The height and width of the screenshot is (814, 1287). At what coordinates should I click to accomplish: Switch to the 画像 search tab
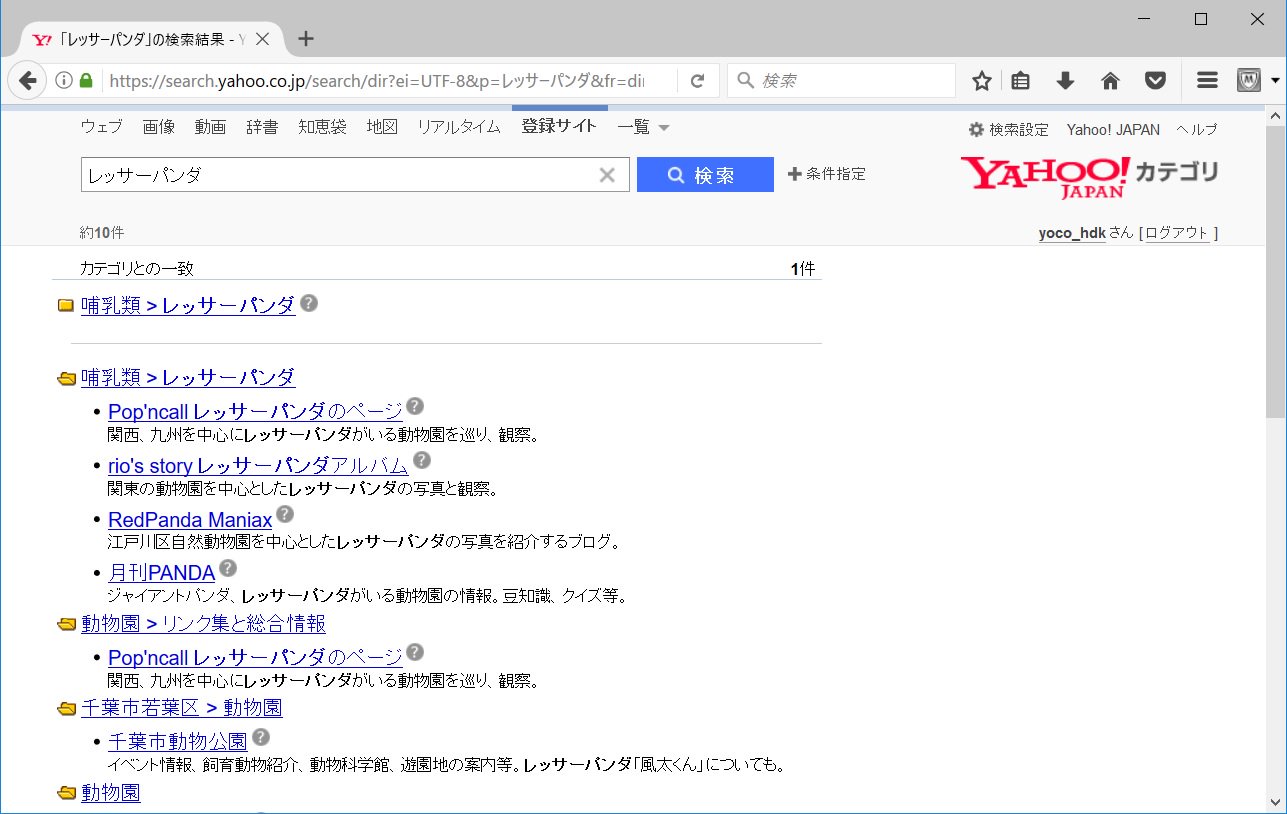tap(159, 127)
